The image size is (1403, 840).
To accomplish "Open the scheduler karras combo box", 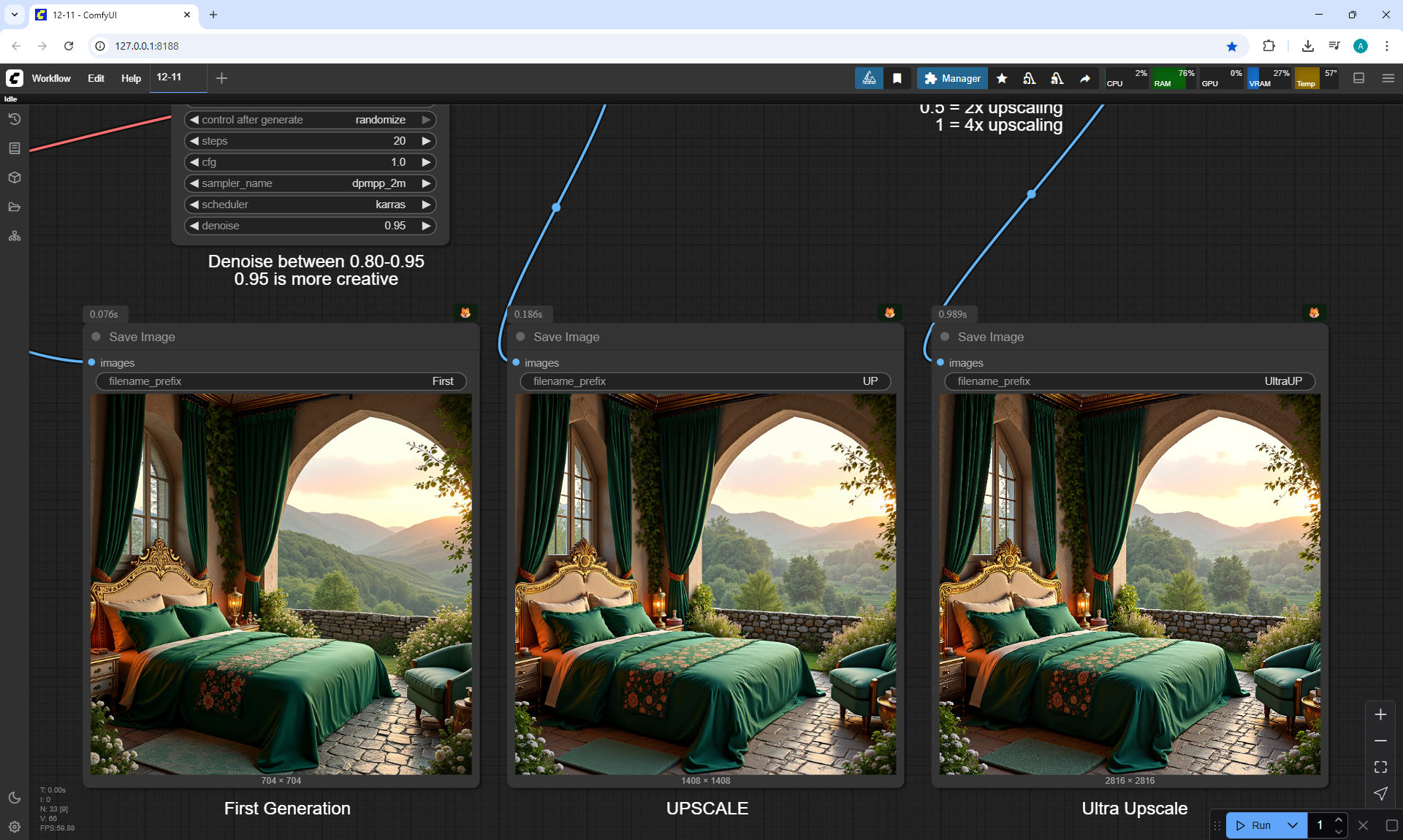I will click(x=310, y=205).
